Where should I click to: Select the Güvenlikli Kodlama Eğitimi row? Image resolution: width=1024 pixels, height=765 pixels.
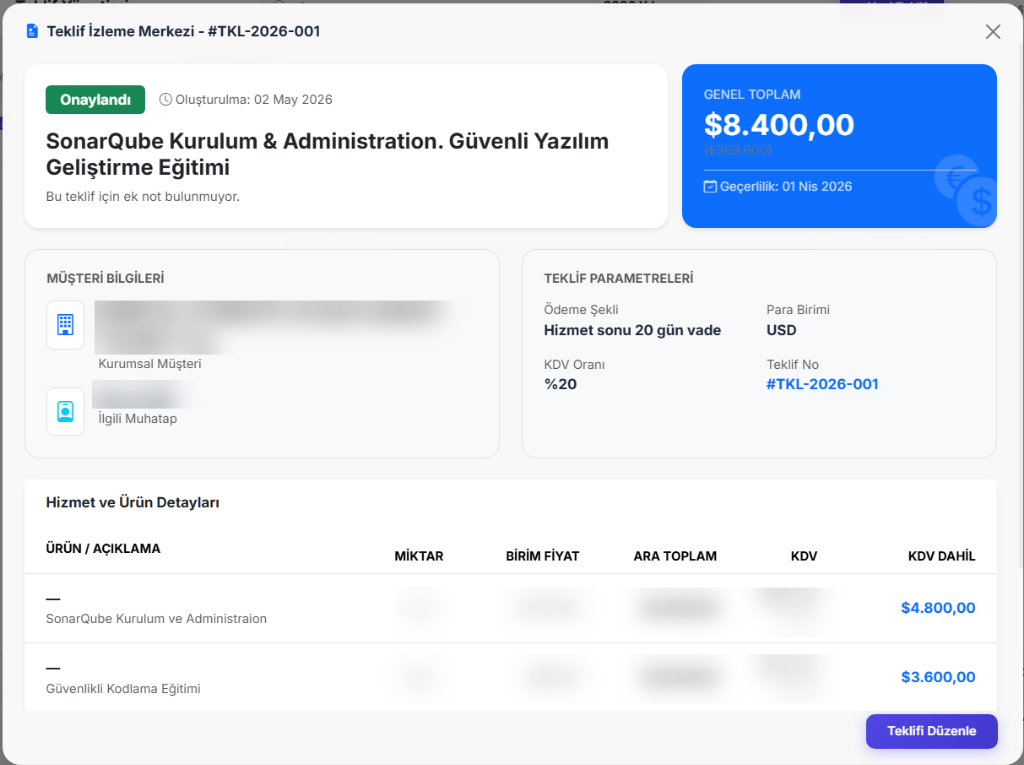pos(511,677)
